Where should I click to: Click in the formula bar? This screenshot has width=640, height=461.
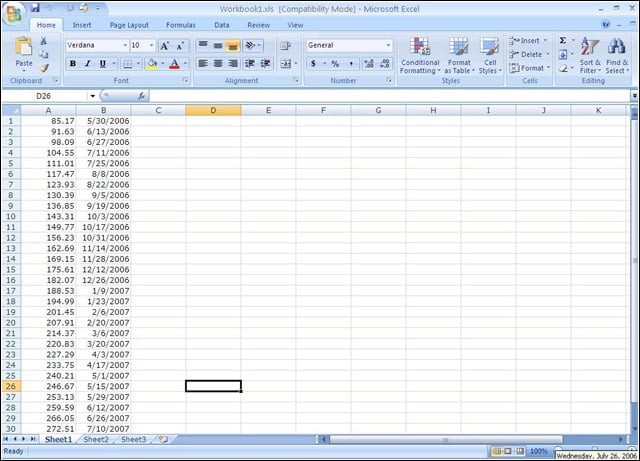click(x=390, y=96)
